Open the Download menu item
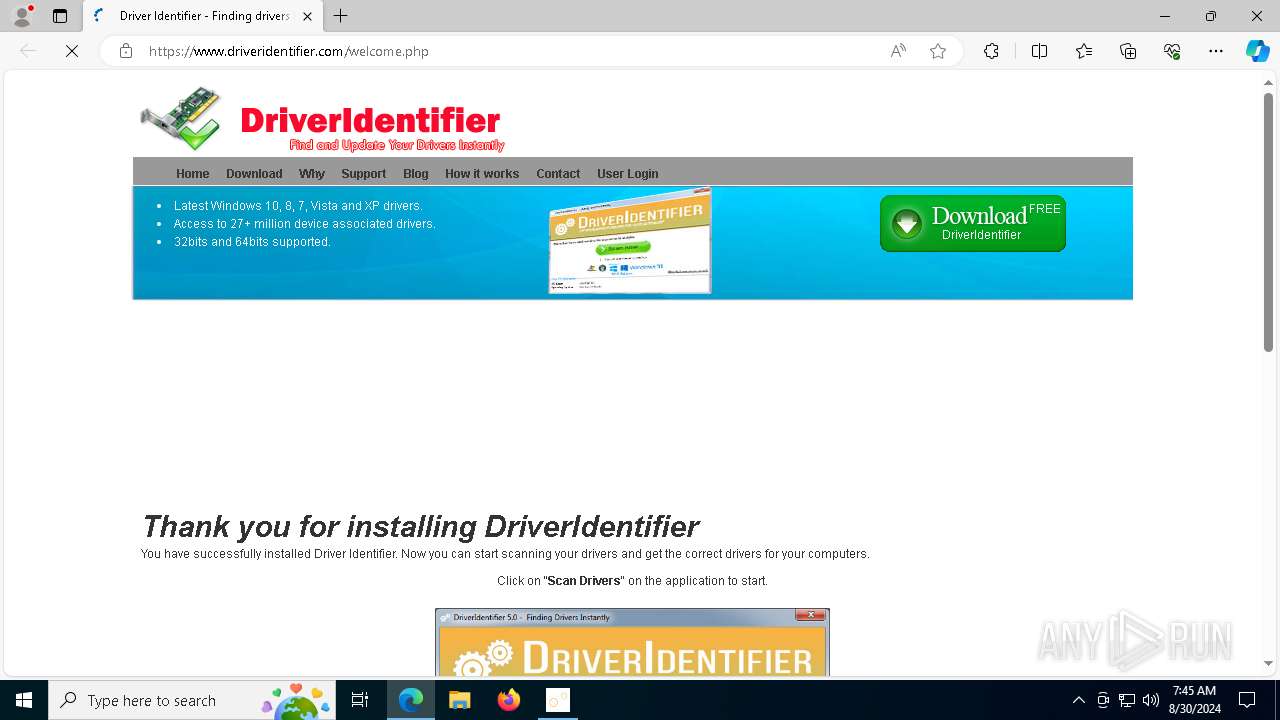 click(254, 174)
